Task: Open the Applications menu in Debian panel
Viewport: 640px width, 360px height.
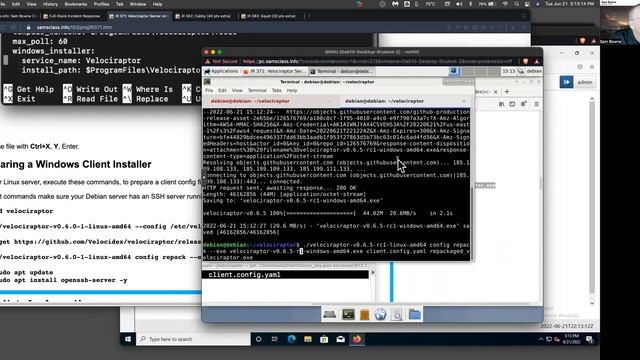Action: tap(221, 71)
